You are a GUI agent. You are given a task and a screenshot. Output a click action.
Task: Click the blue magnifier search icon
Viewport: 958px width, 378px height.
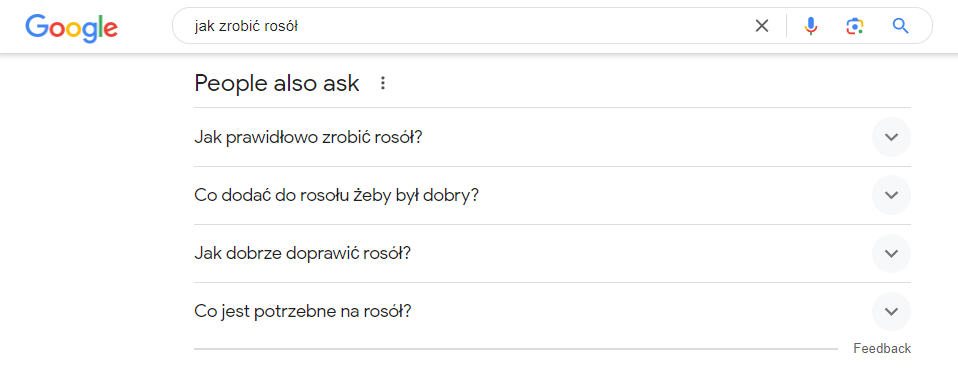click(901, 26)
